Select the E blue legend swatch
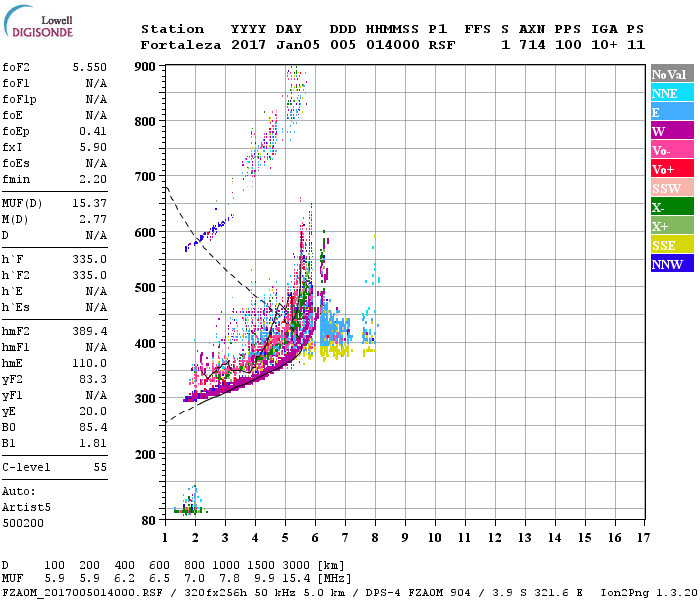This screenshot has width=700, height=600. [672, 112]
